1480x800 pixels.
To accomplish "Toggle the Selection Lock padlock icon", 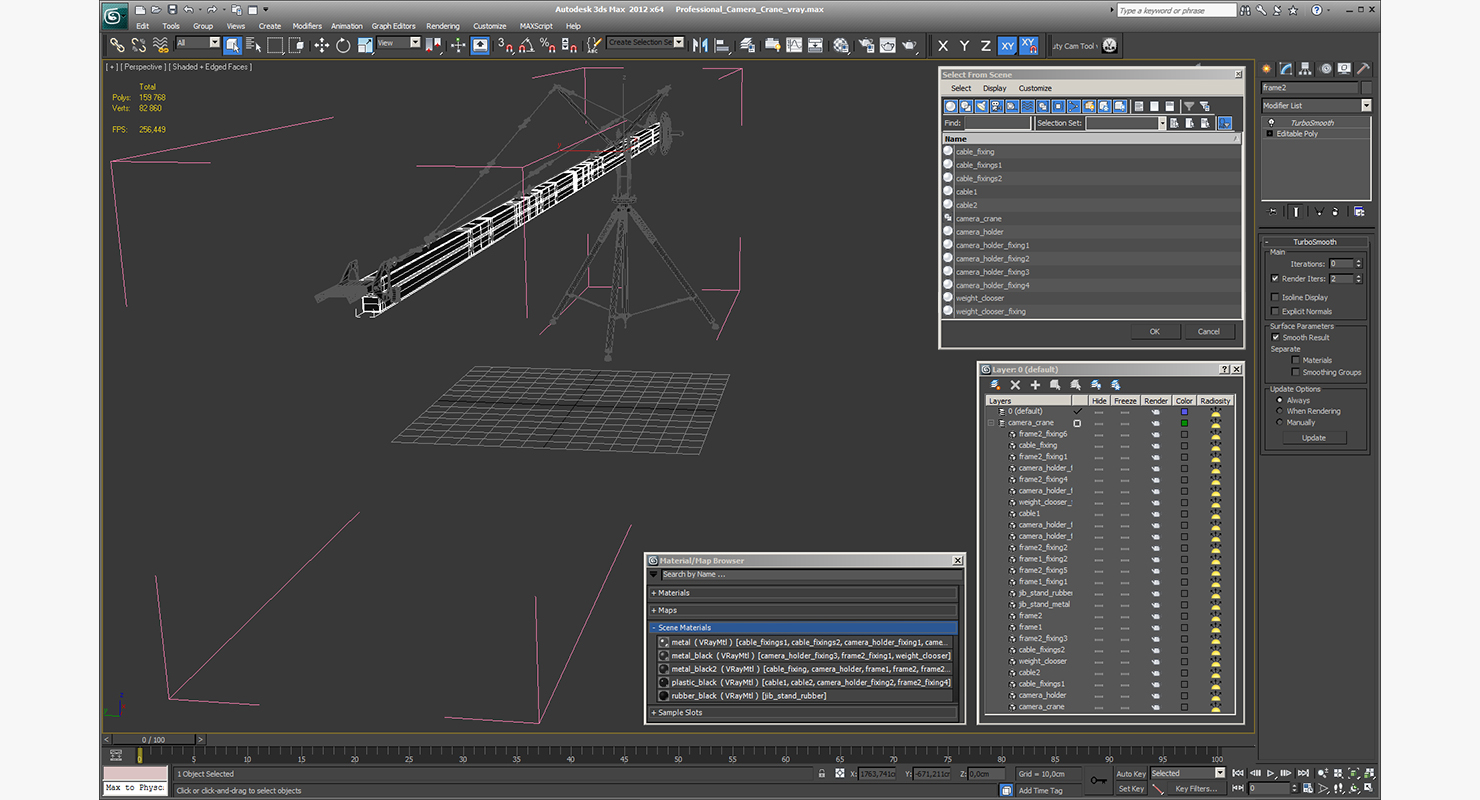I will click(822, 774).
